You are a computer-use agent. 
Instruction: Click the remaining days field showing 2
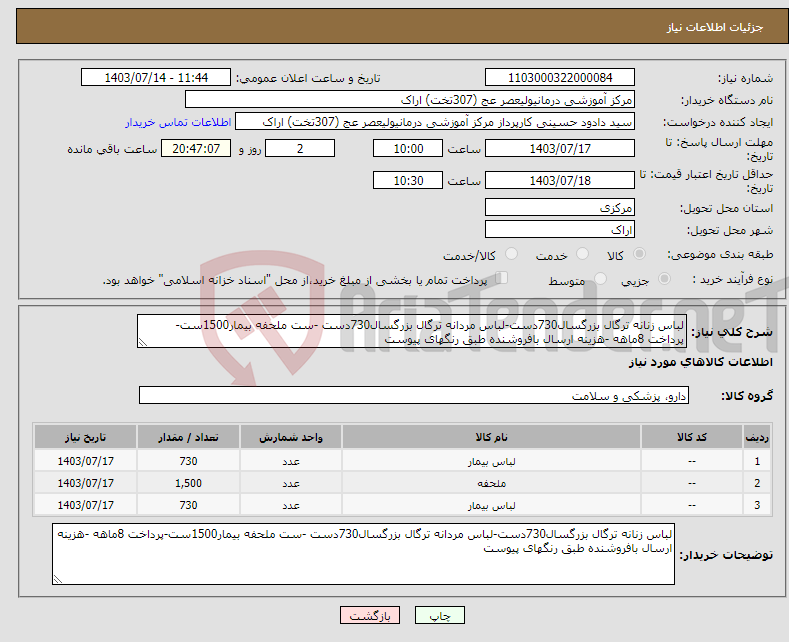pos(300,148)
